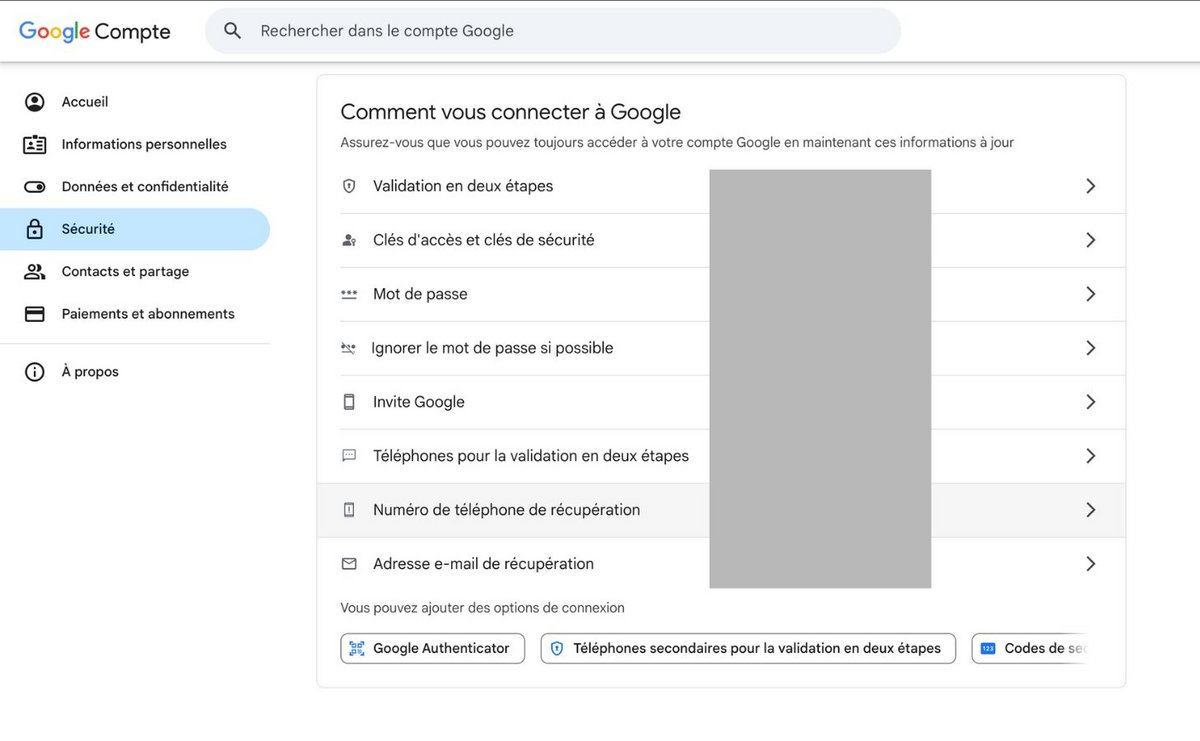Open Numéro de téléphone de récupération chevron

(1091, 510)
